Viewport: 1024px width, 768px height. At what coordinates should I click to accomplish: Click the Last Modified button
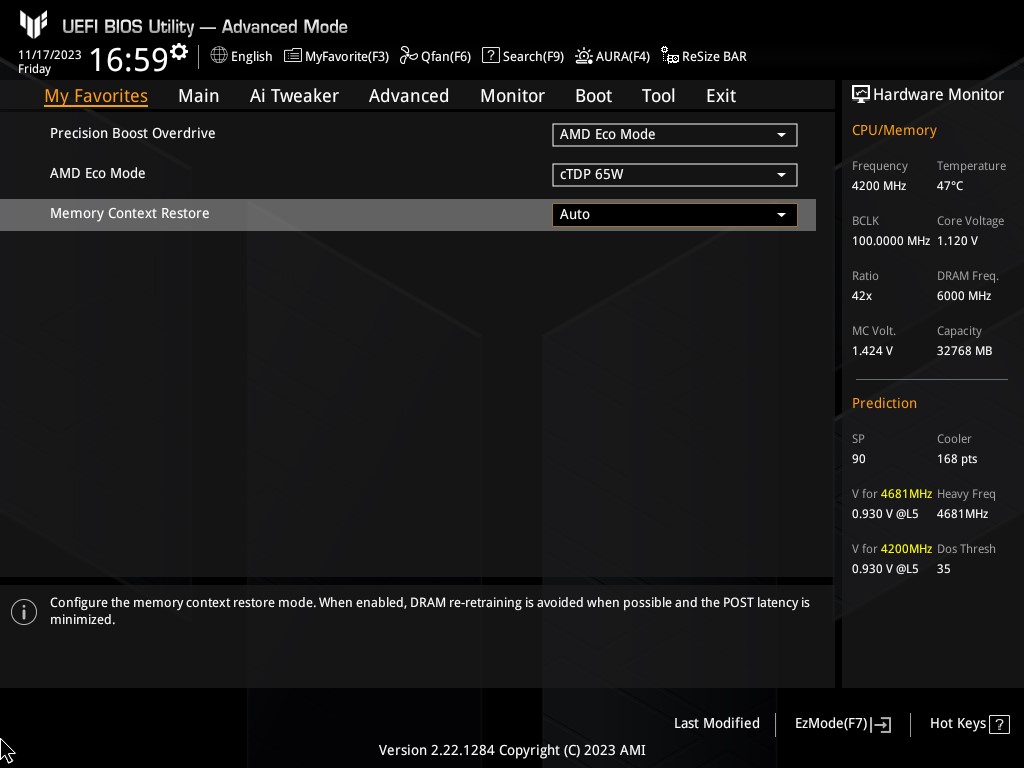(716, 723)
